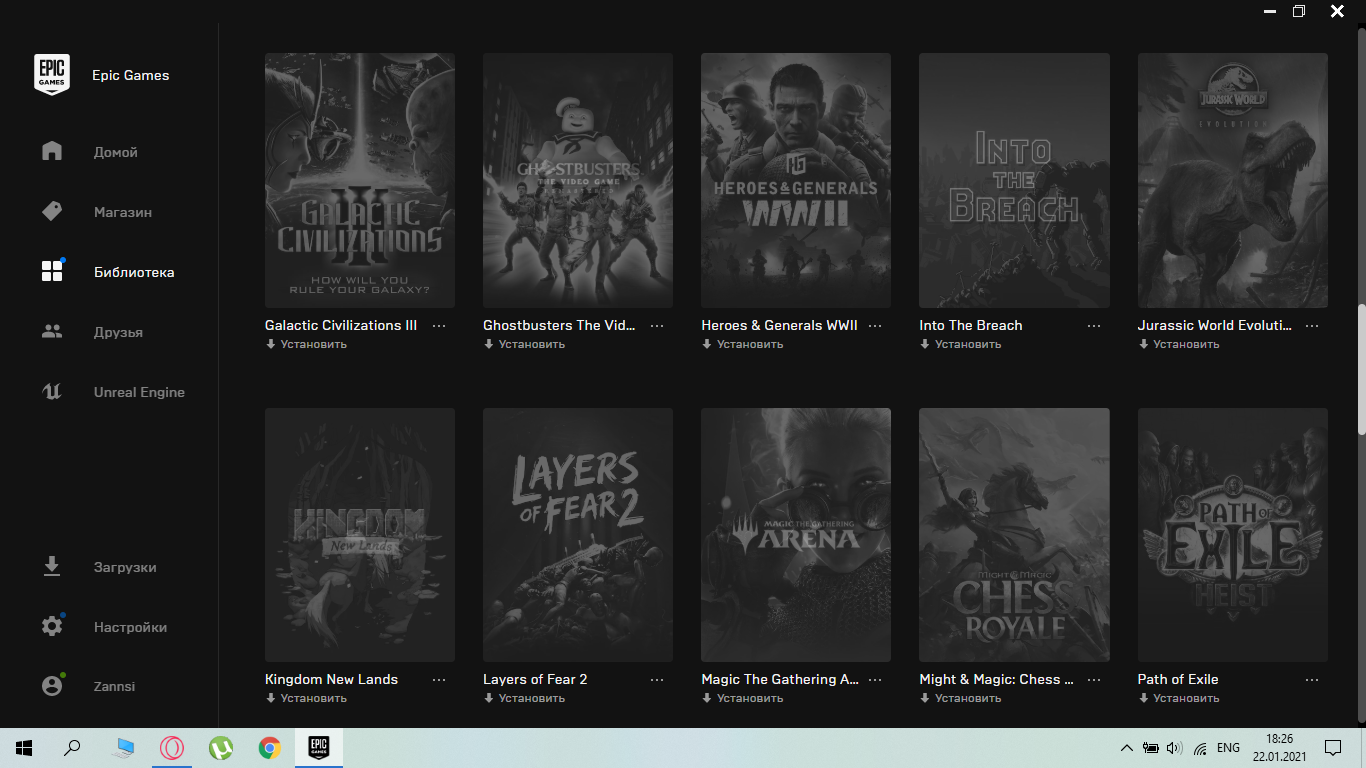The image size is (1366, 768).
Task: Open options dots for Jurassic World Evolution
Action: (1312, 326)
